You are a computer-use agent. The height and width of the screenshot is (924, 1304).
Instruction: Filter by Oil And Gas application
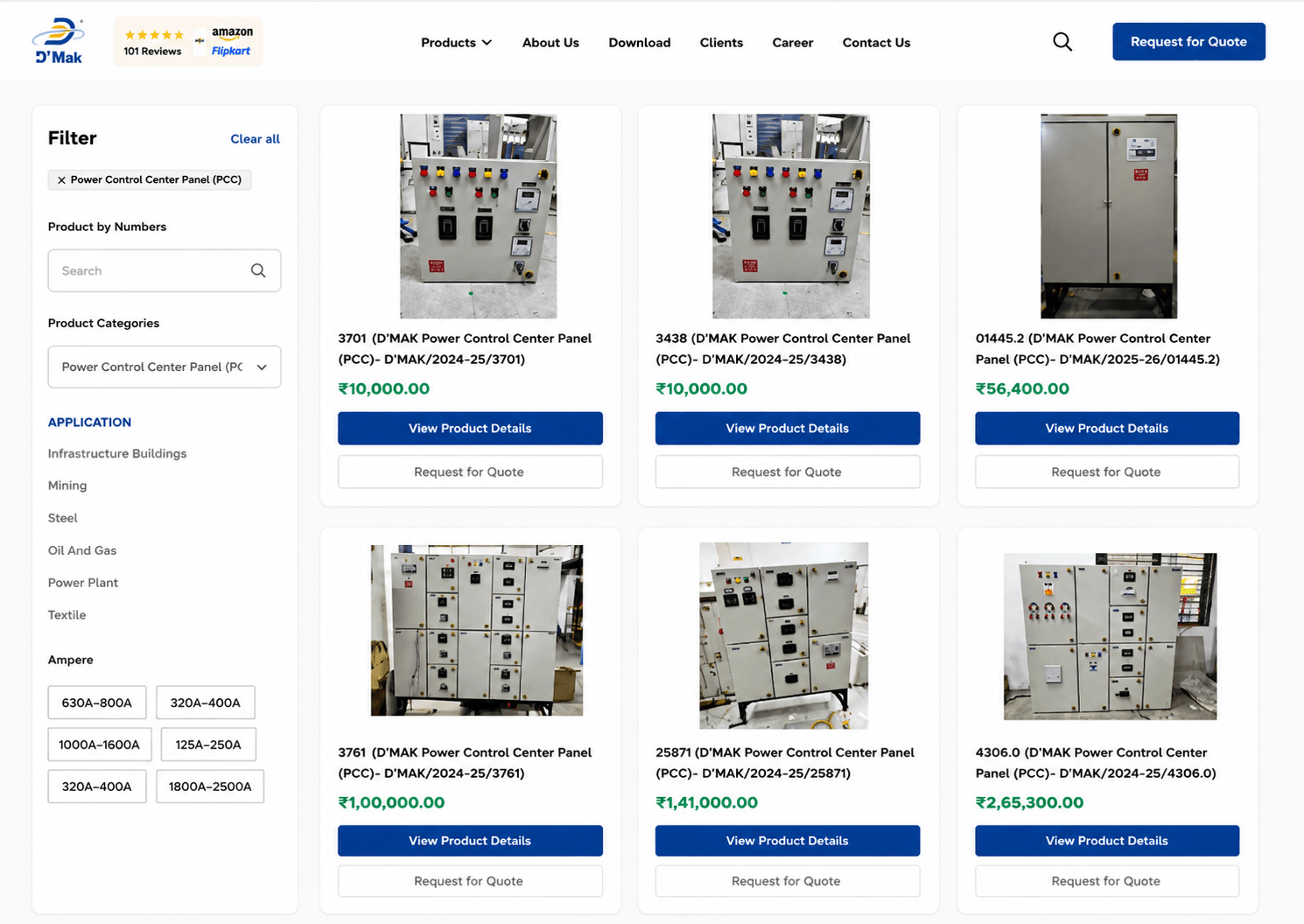(82, 550)
